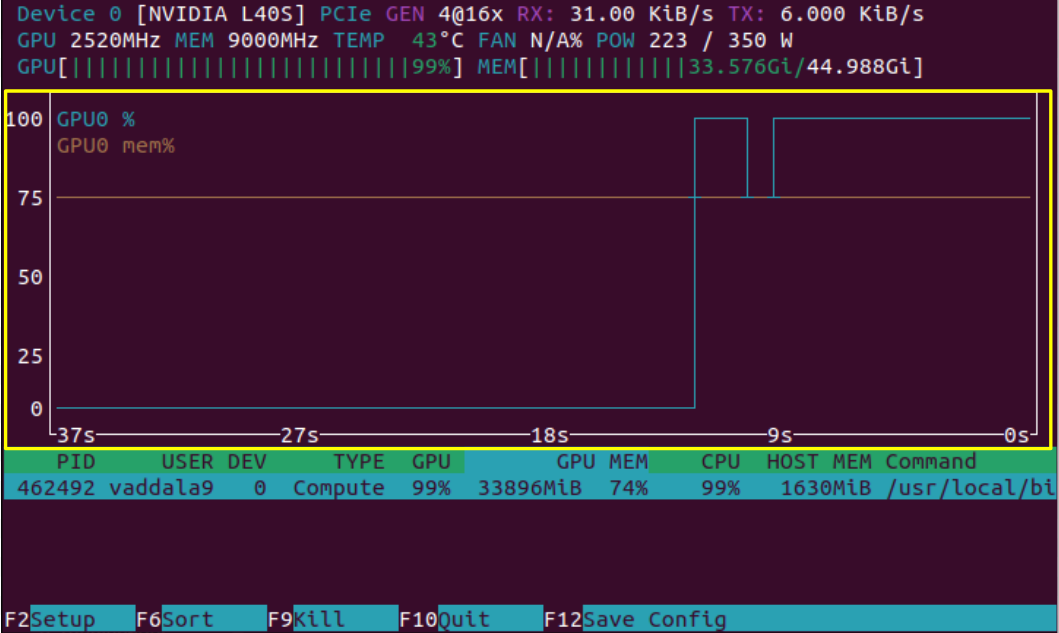This screenshot has width=1059, height=633.
Task: Click the GPU0 % legend label
Action: [95, 119]
